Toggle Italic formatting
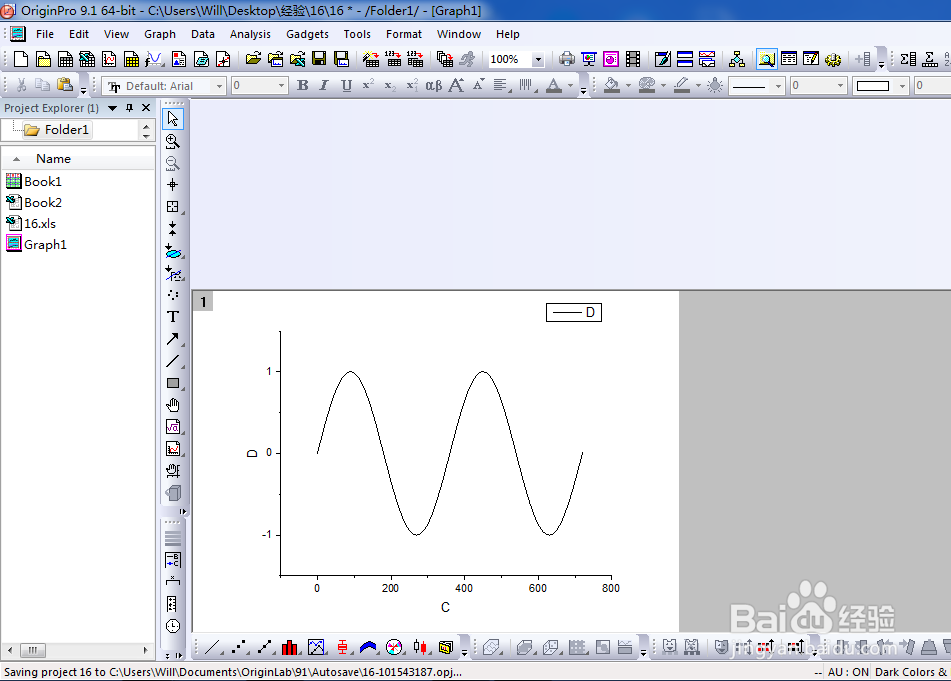 point(324,86)
